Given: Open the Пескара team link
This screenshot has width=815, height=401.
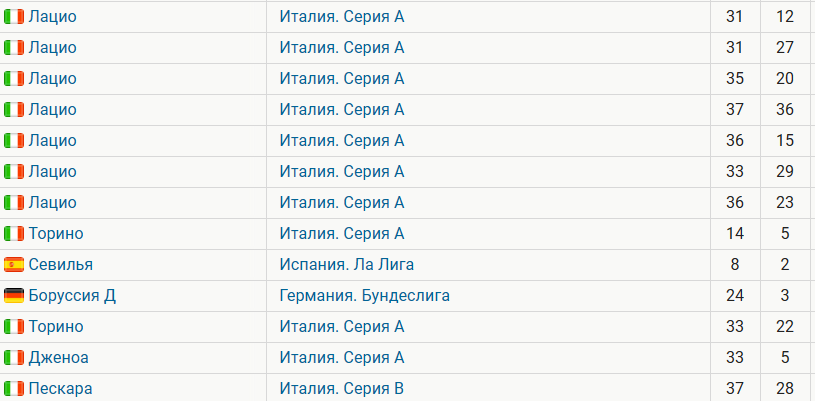Looking at the screenshot, I should (61, 389).
